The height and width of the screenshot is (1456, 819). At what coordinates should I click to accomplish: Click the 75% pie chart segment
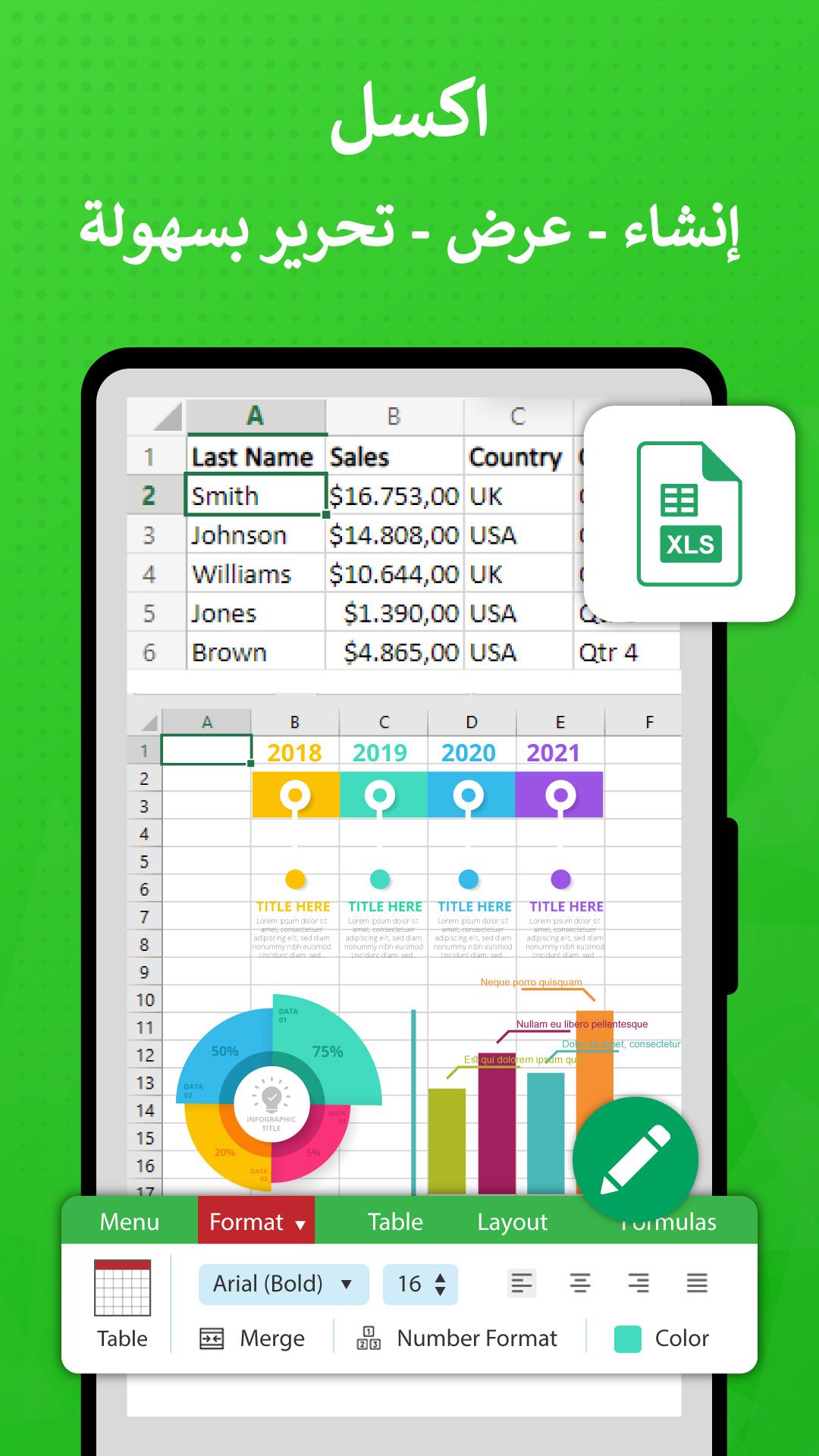click(x=328, y=1050)
